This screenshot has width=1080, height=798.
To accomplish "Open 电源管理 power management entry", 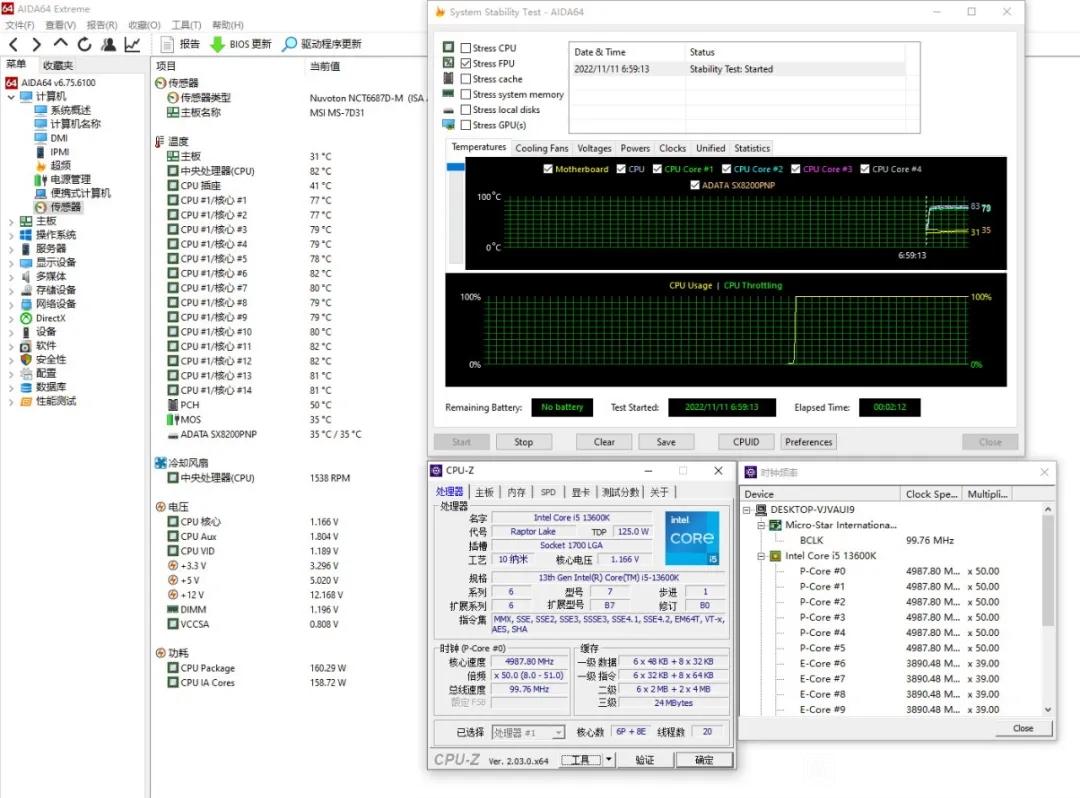I will (70, 179).
